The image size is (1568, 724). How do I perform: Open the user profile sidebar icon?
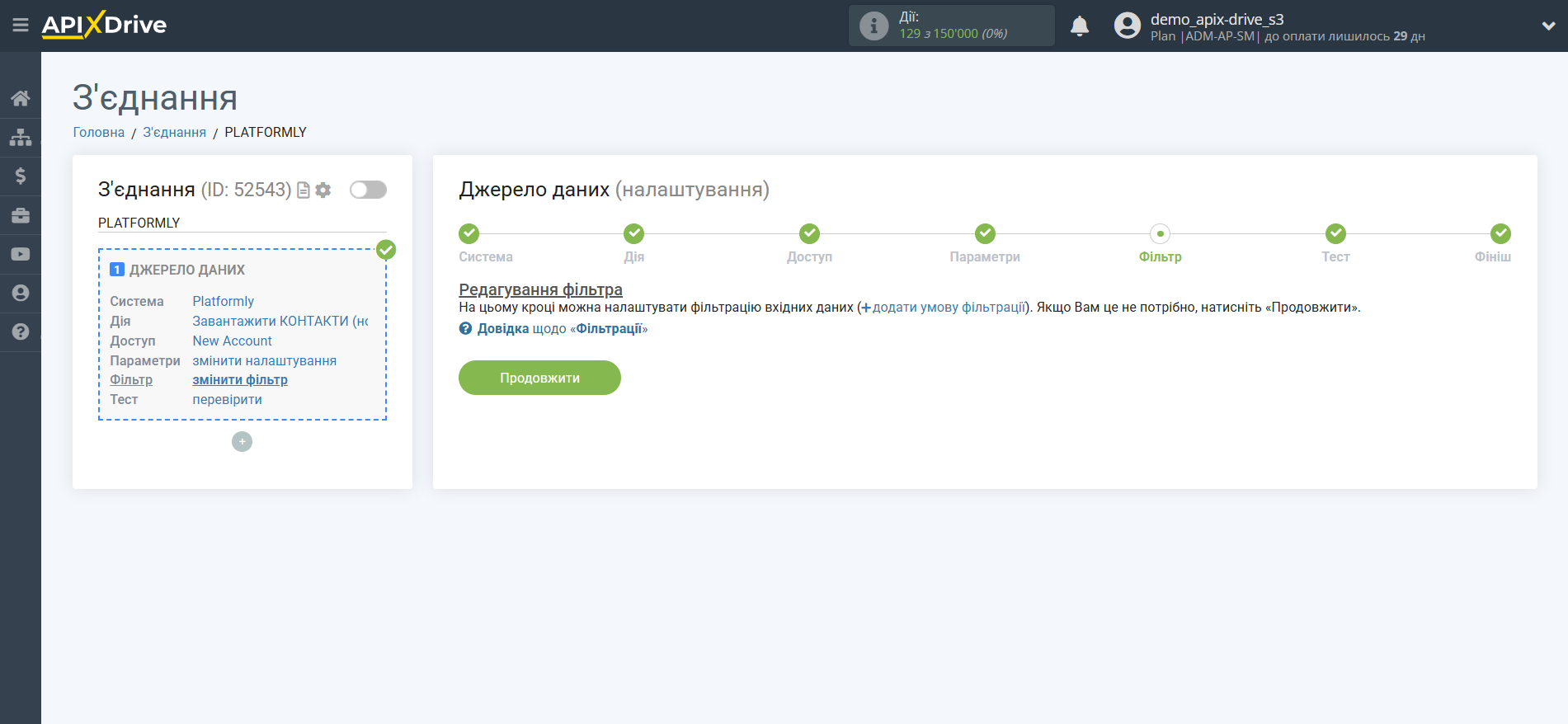[21, 293]
